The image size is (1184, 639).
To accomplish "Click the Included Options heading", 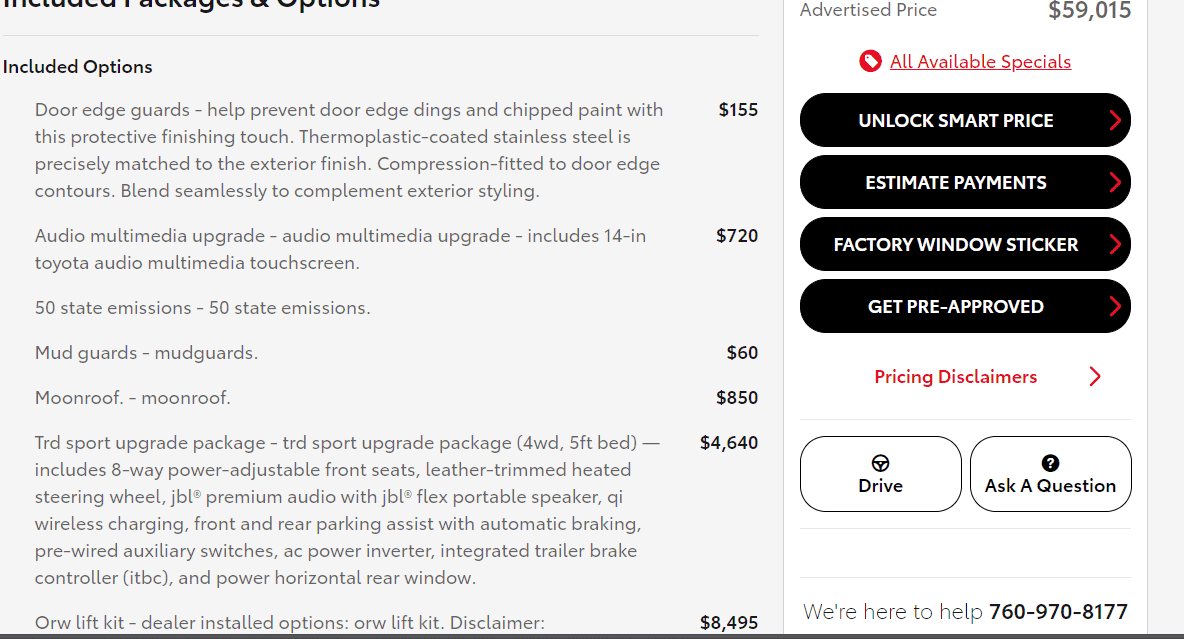I will [x=78, y=67].
